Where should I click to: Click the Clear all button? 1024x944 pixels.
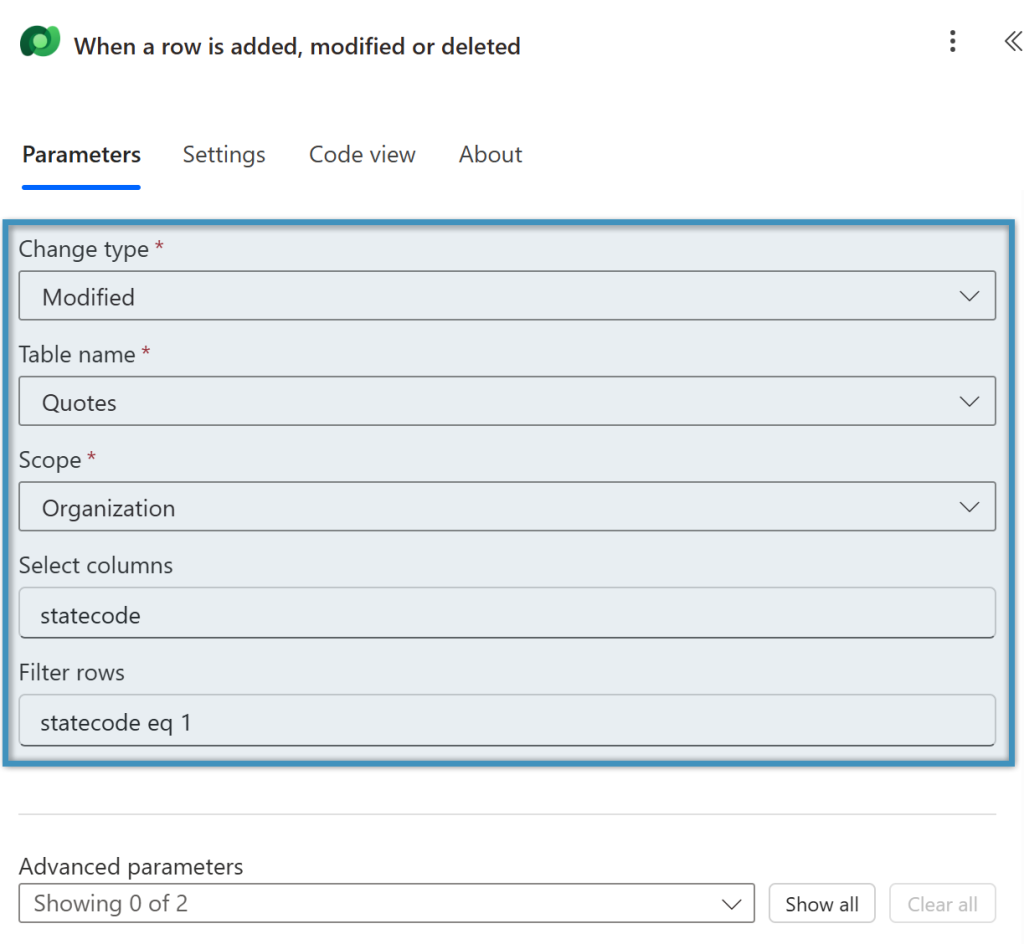941,903
